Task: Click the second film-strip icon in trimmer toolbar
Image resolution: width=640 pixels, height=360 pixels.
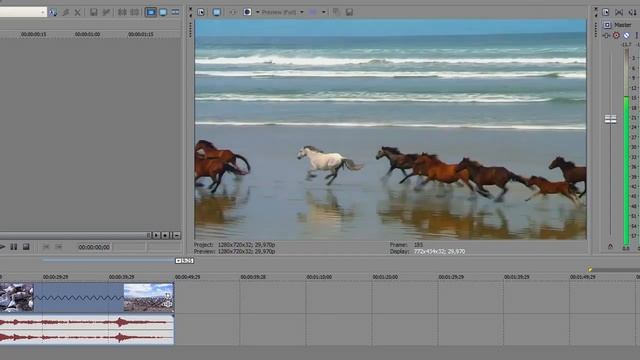Action: (134, 12)
